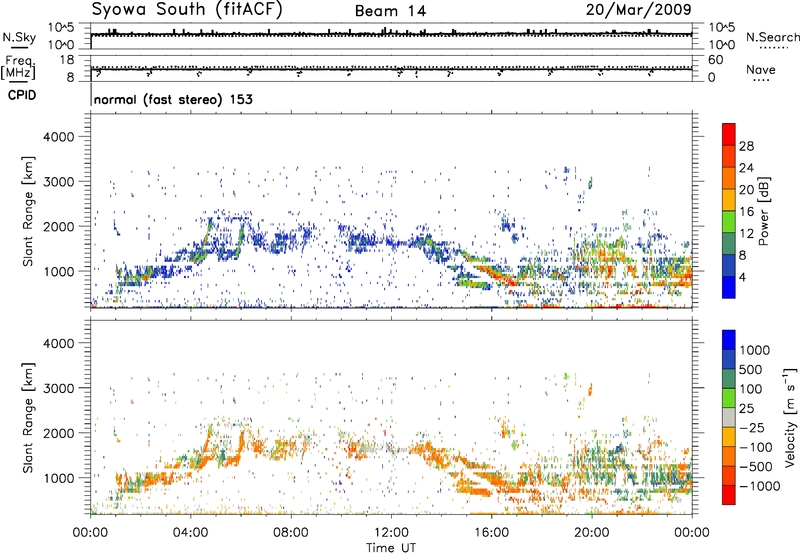This screenshot has height=554, width=800.
Task: Click '3000' tick on velocity panel axis
Action: [58, 388]
